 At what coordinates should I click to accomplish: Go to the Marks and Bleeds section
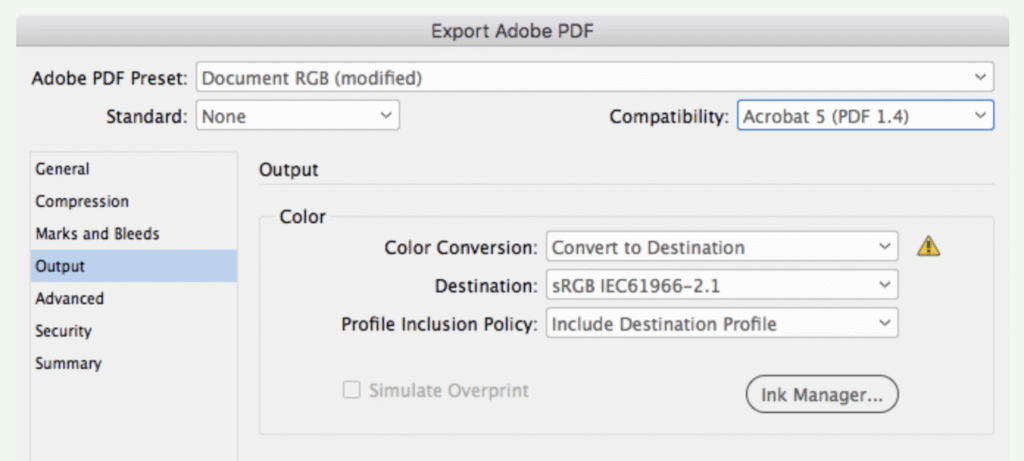pos(97,234)
